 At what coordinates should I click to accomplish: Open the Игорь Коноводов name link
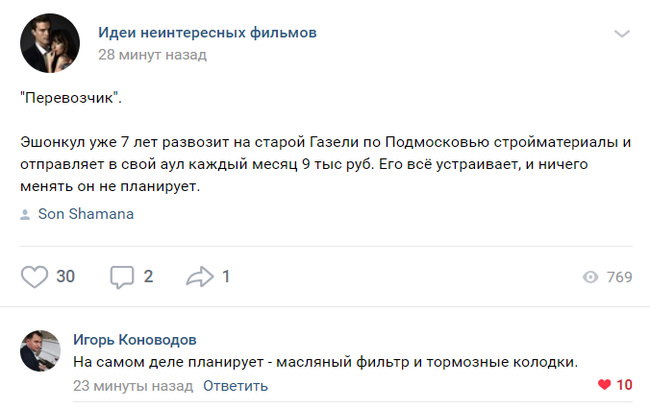click(x=135, y=339)
